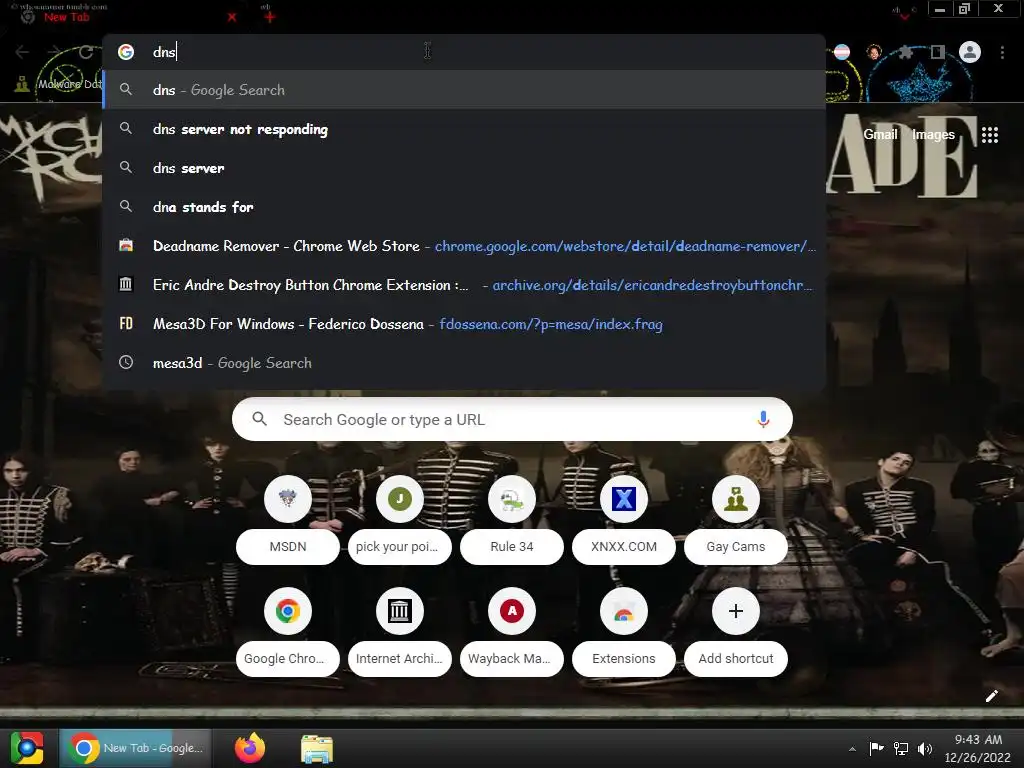
Task: Choose the "dns server not responding" suggestion
Action: click(464, 129)
